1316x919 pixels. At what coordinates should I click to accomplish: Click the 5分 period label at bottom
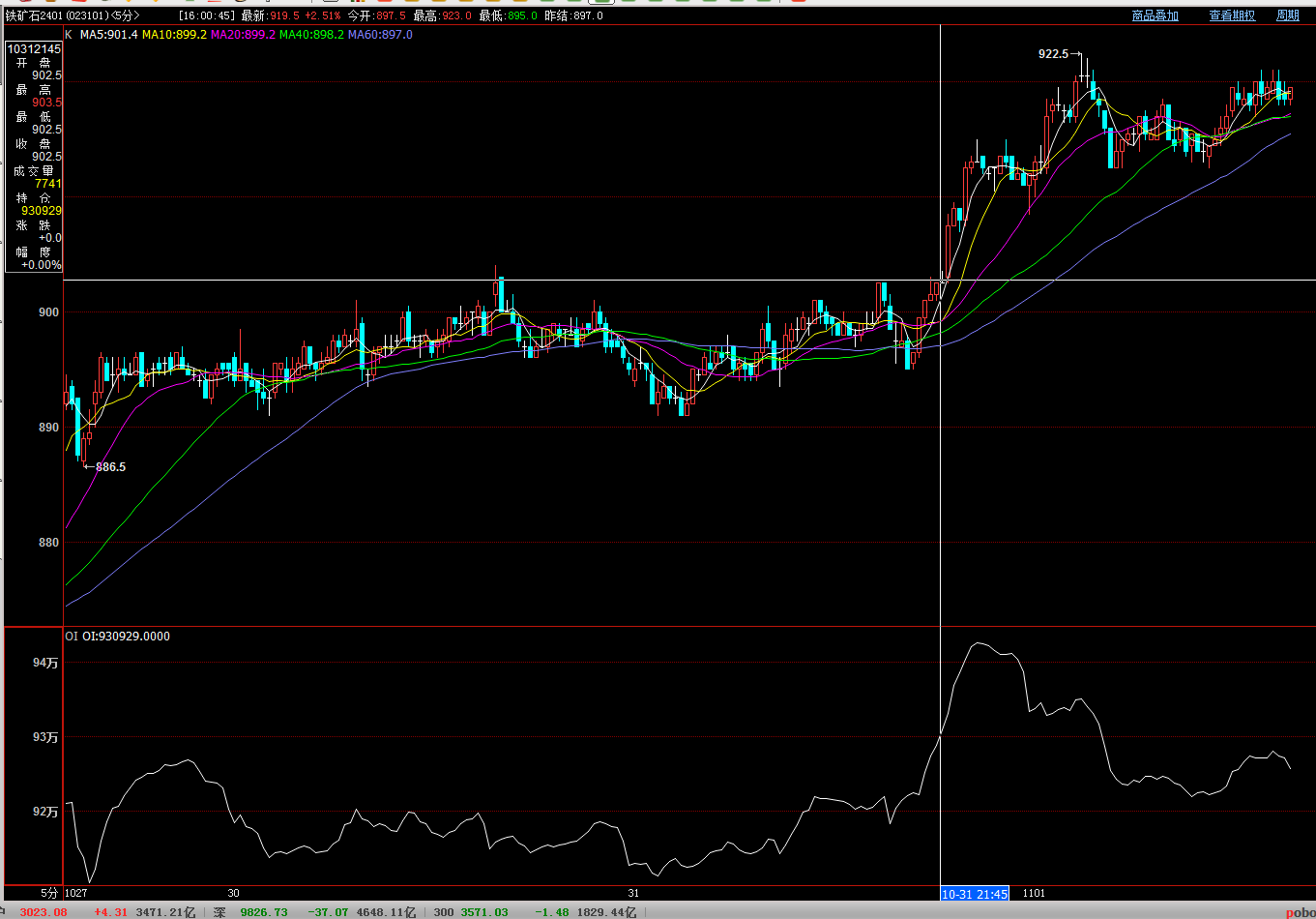tap(49, 893)
